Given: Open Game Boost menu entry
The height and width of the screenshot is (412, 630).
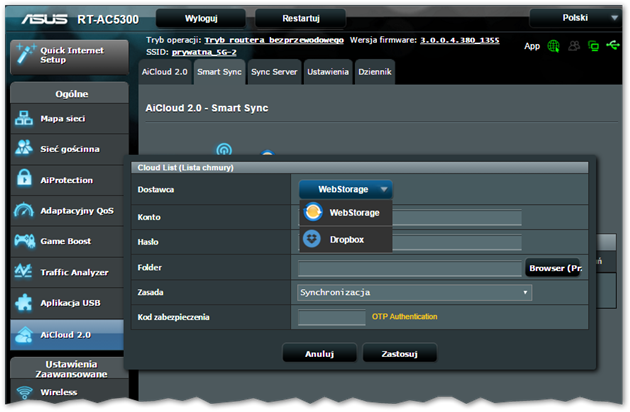Looking at the screenshot, I should point(69,241).
